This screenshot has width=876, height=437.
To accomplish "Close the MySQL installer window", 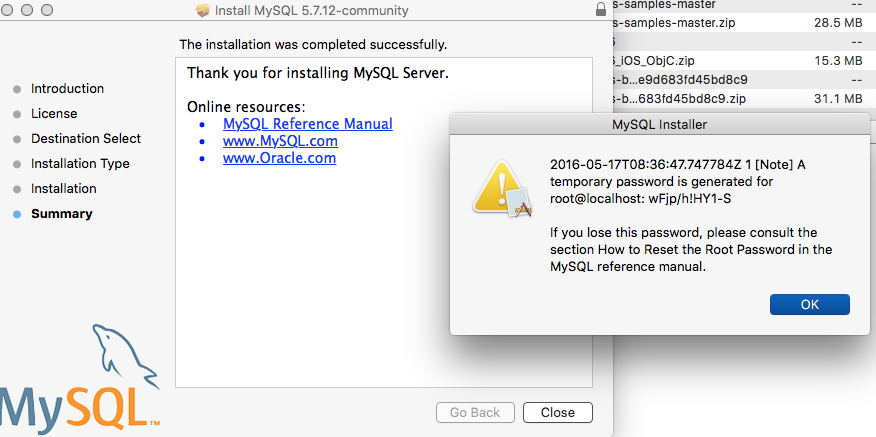I will click(x=558, y=412).
